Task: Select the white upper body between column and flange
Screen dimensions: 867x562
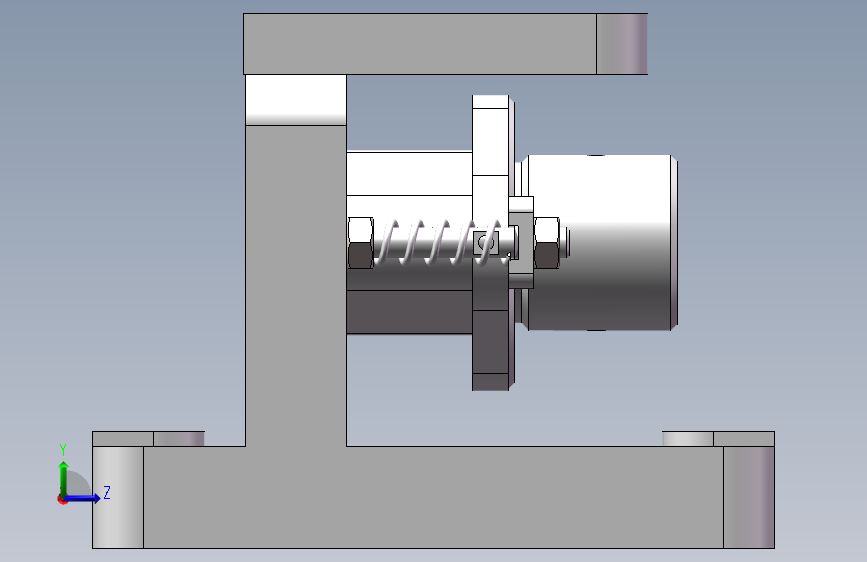Action: [x=409, y=173]
